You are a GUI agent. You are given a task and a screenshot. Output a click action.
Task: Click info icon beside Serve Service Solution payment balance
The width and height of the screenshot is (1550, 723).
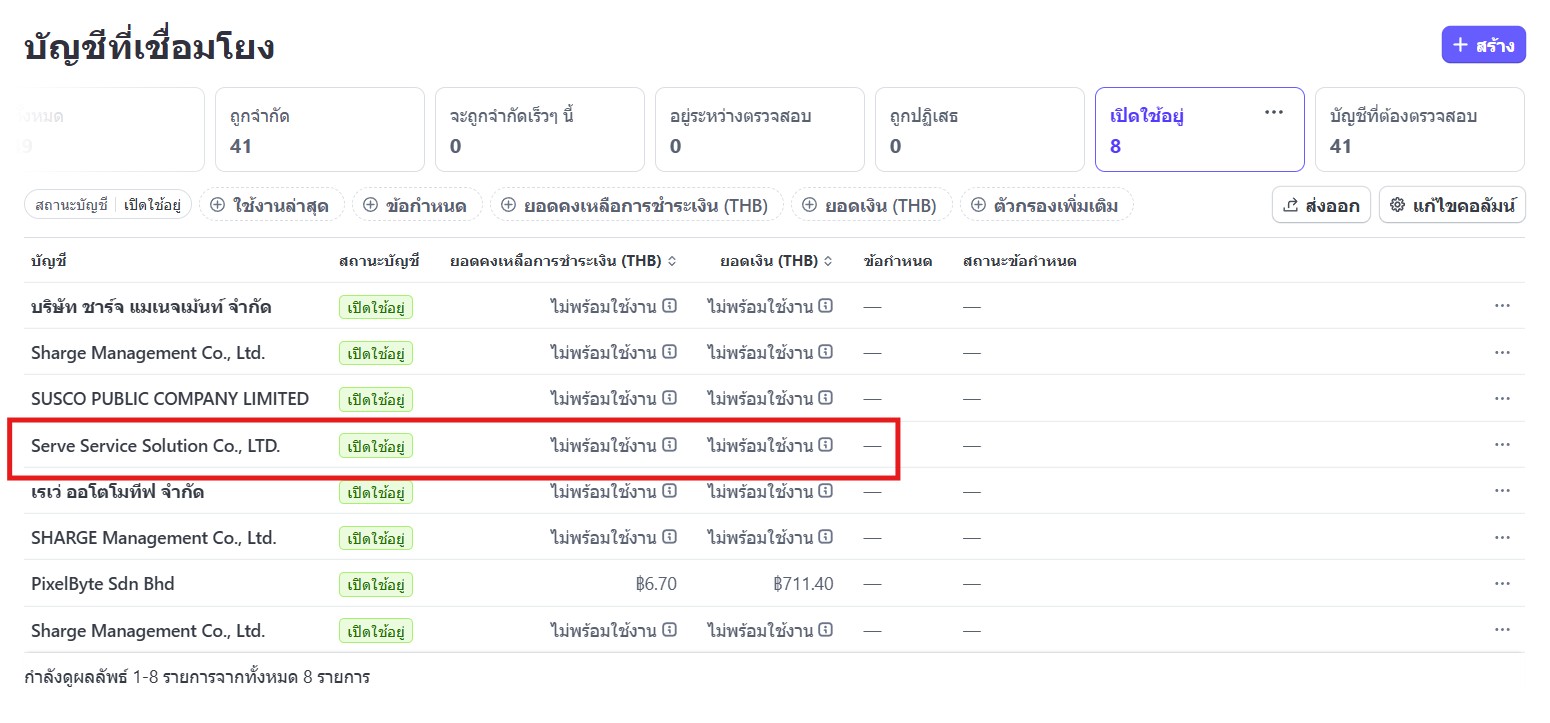pos(669,445)
